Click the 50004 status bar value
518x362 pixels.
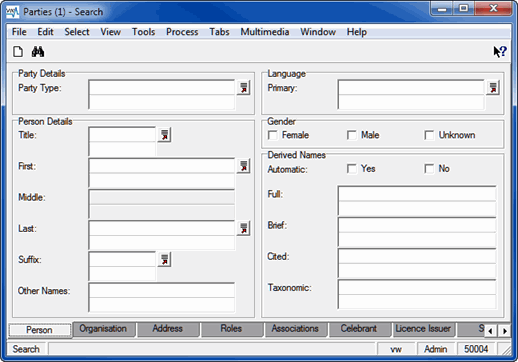pos(476,349)
